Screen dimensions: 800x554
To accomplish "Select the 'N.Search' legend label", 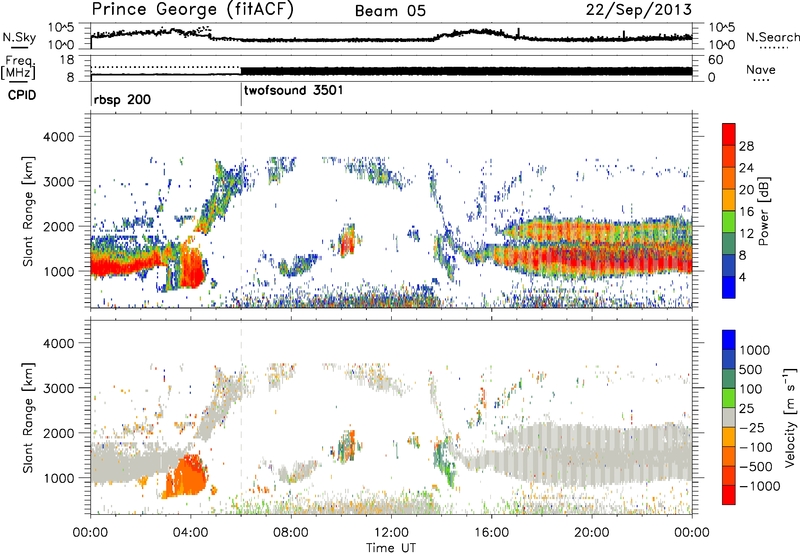I will pyautogui.click(x=772, y=37).
